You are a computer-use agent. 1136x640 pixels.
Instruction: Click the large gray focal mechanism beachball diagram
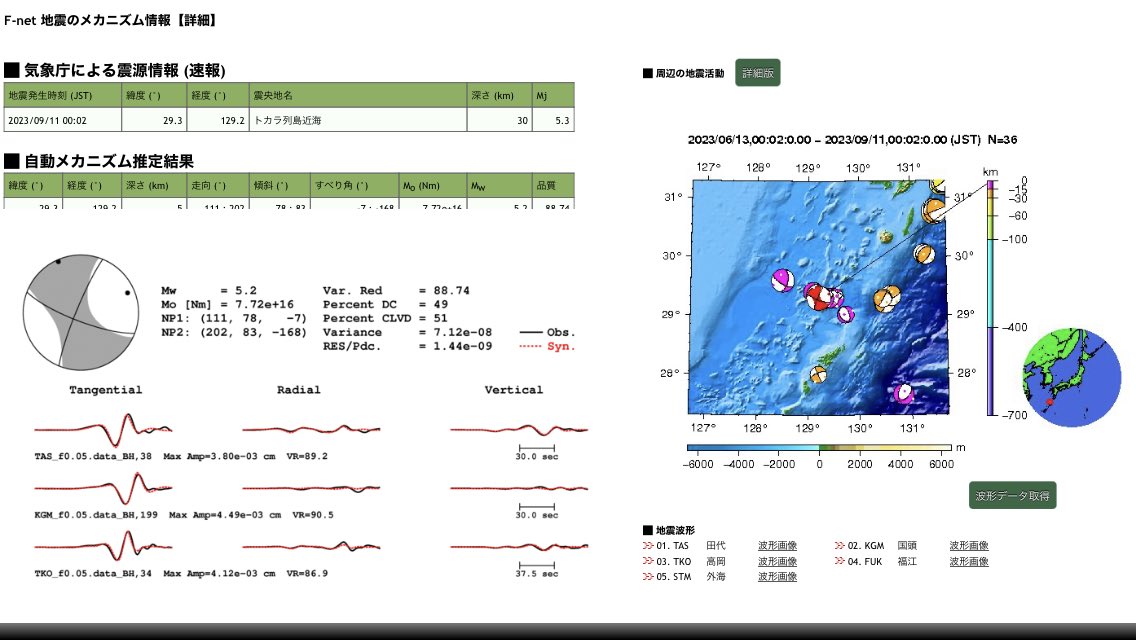(x=80, y=312)
